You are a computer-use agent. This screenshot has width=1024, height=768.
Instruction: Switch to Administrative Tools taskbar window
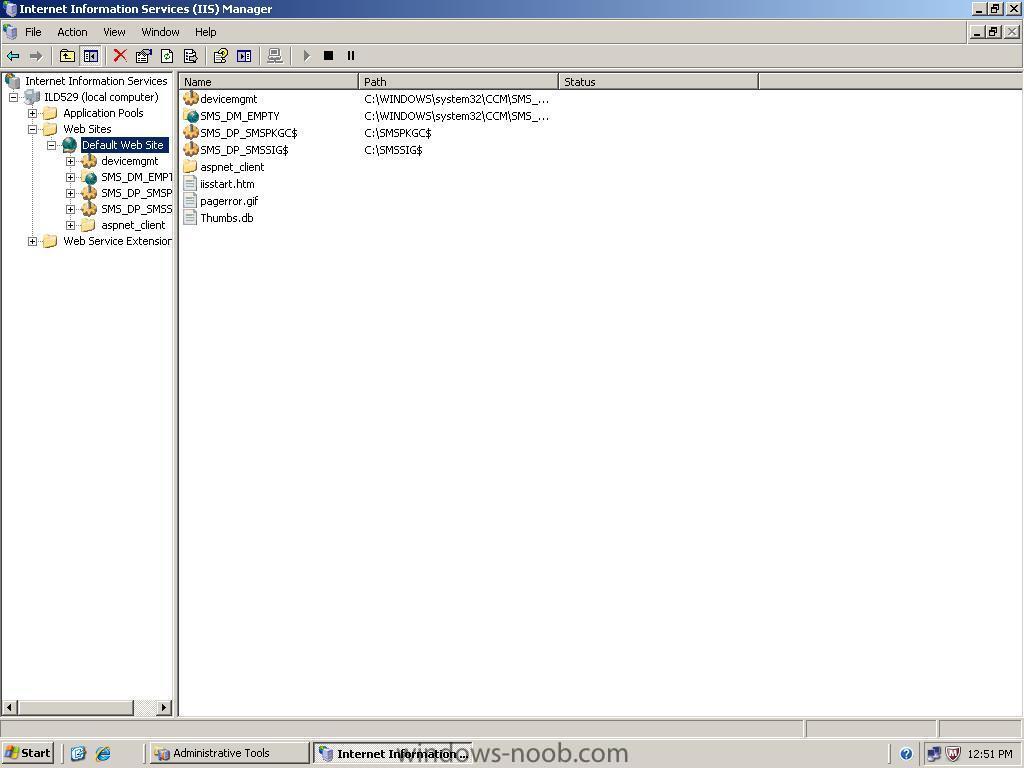click(229, 753)
